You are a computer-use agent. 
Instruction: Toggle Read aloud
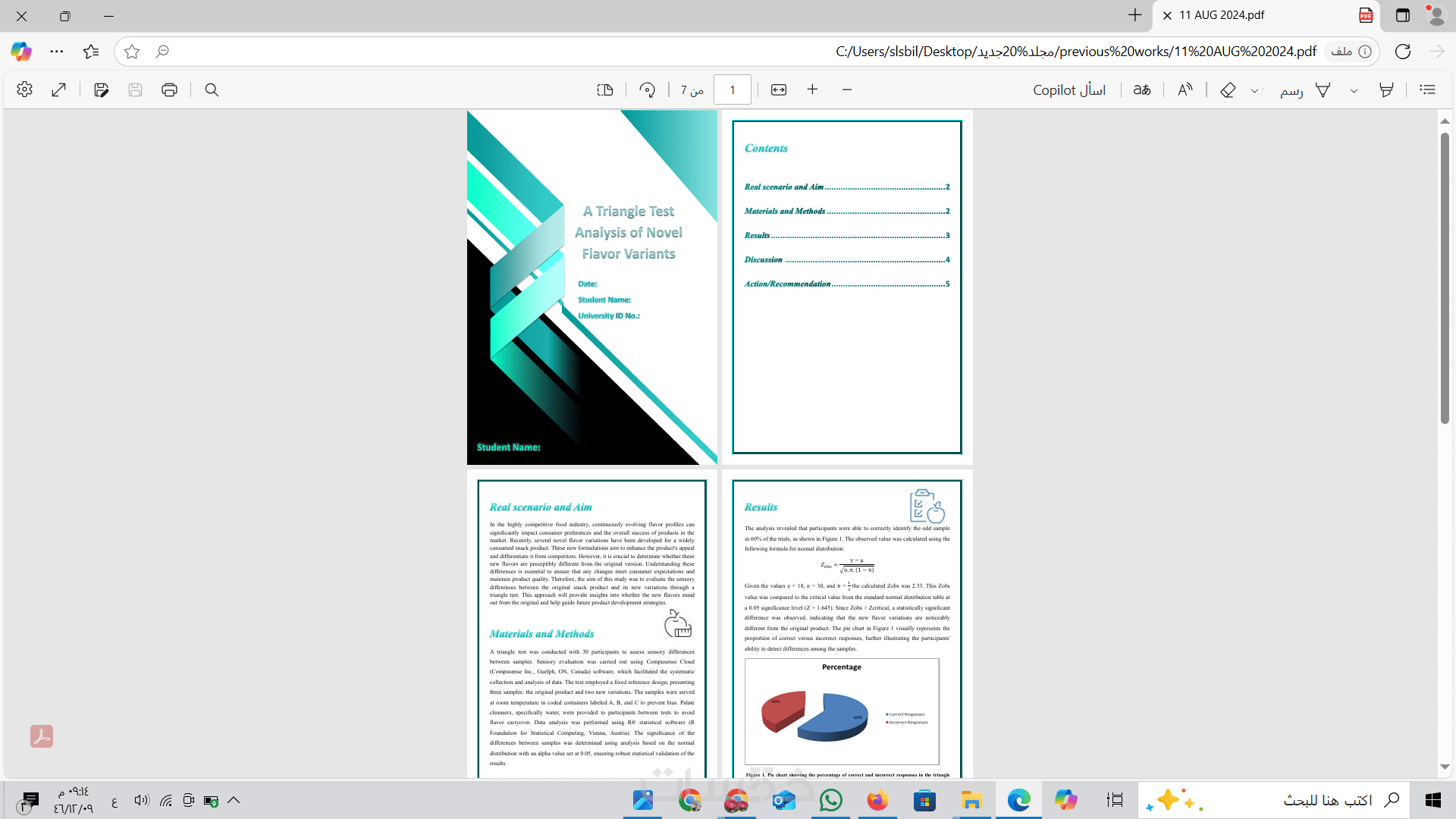coord(1185,90)
